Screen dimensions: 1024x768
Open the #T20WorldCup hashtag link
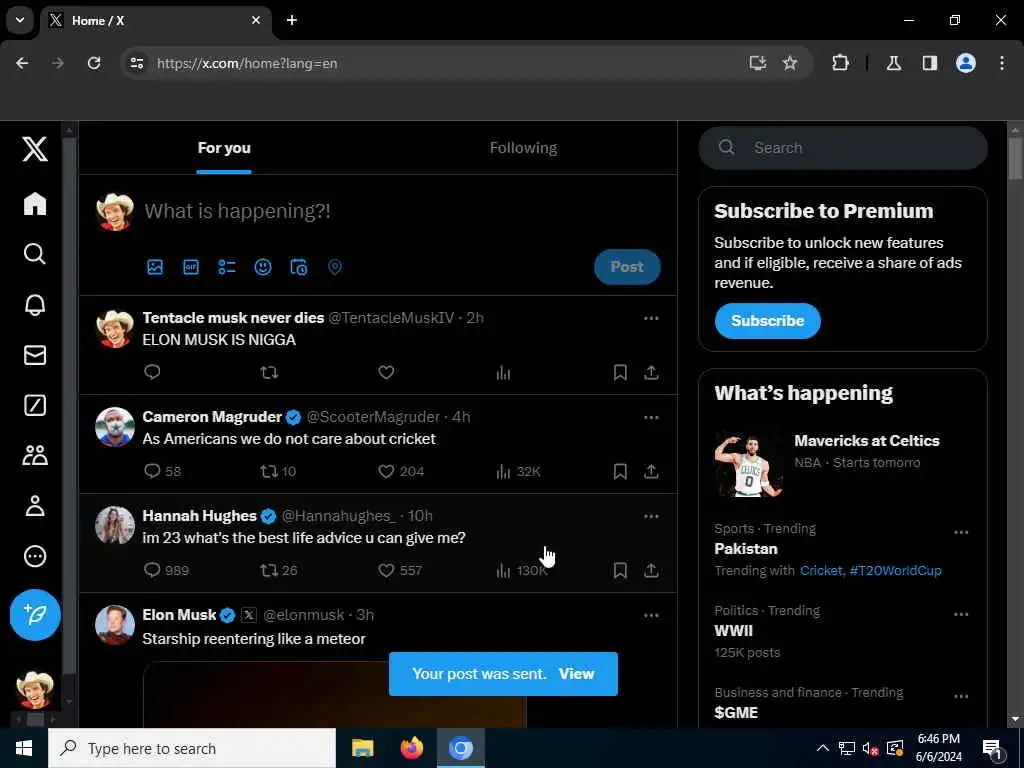pyautogui.click(x=895, y=571)
